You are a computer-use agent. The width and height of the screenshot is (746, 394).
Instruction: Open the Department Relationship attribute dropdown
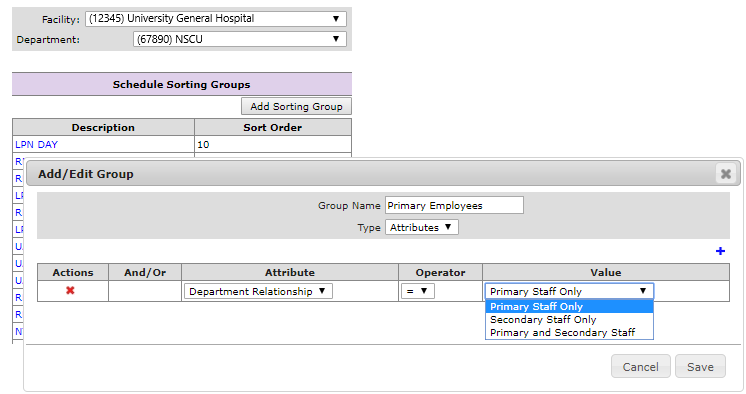[x=258, y=291]
